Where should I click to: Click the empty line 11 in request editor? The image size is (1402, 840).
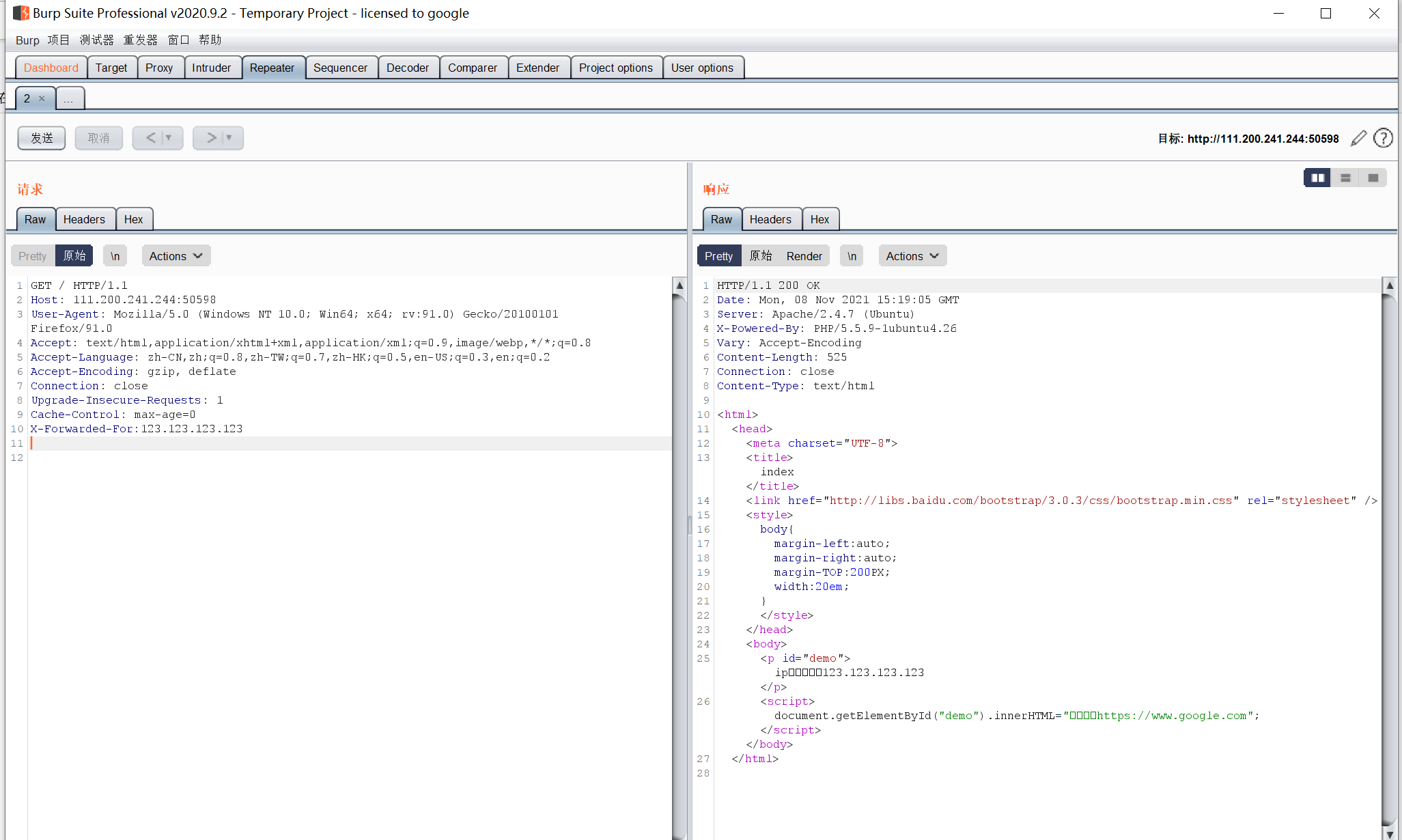(x=350, y=443)
